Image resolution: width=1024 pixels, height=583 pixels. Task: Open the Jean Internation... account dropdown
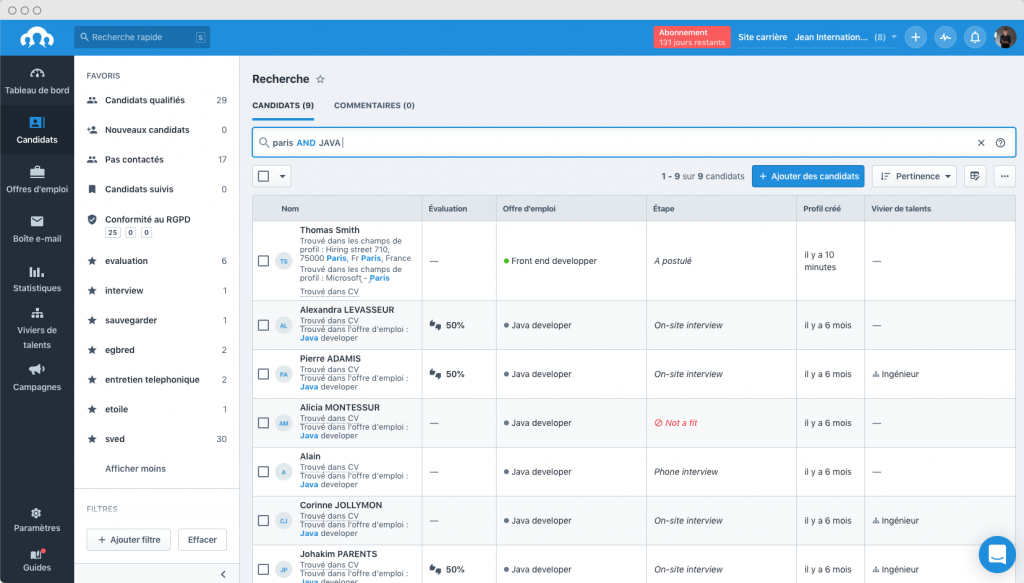click(846, 37)
